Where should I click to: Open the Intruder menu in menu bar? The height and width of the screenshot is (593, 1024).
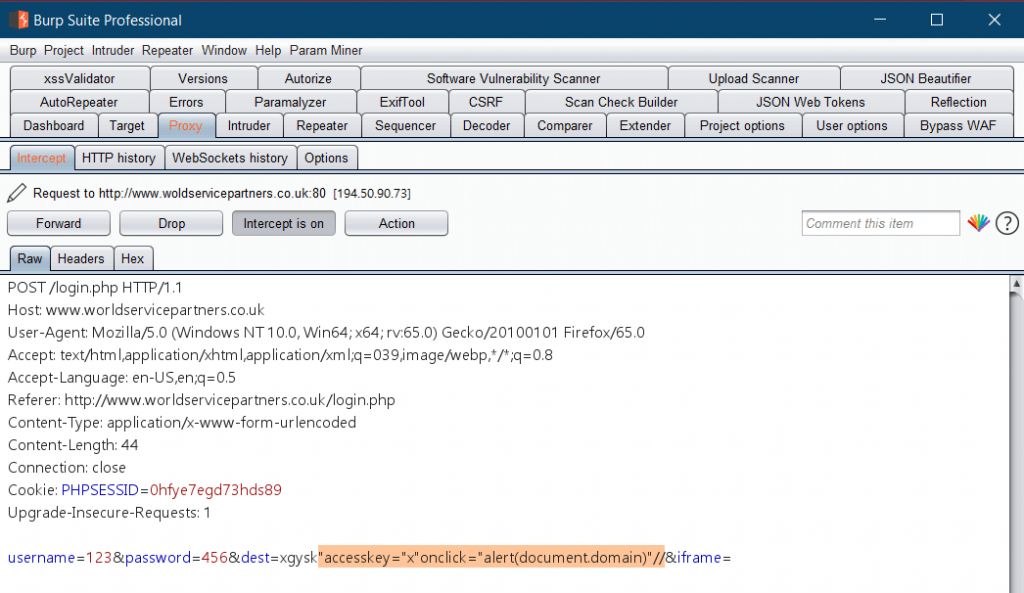coord(113,50)
